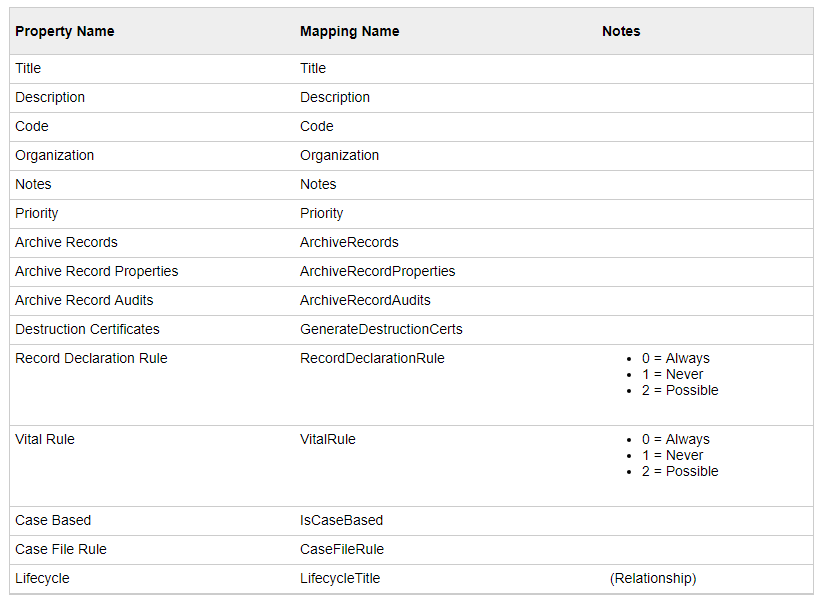This screenshot has width=825, height=604.
Task: Click the Property Name column header
Action: [65, 31]
